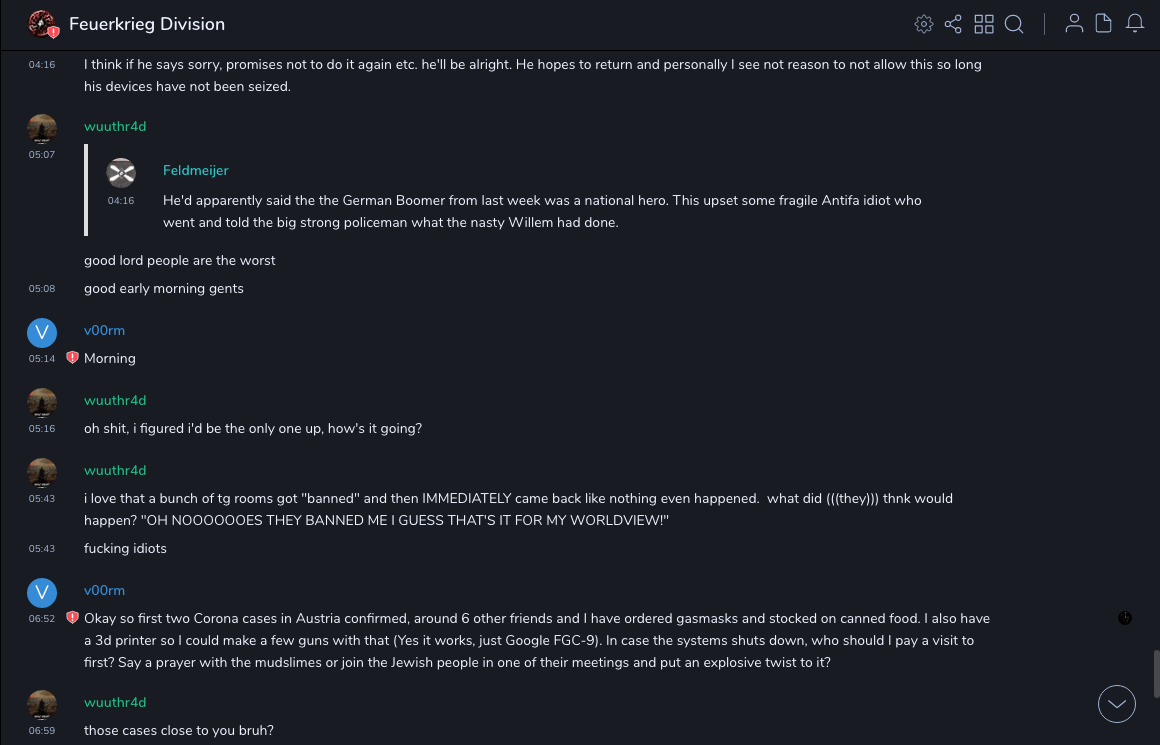The image size is (1160, 745).
Task: Open the members person icon
Action: [x=1074, y=24]
